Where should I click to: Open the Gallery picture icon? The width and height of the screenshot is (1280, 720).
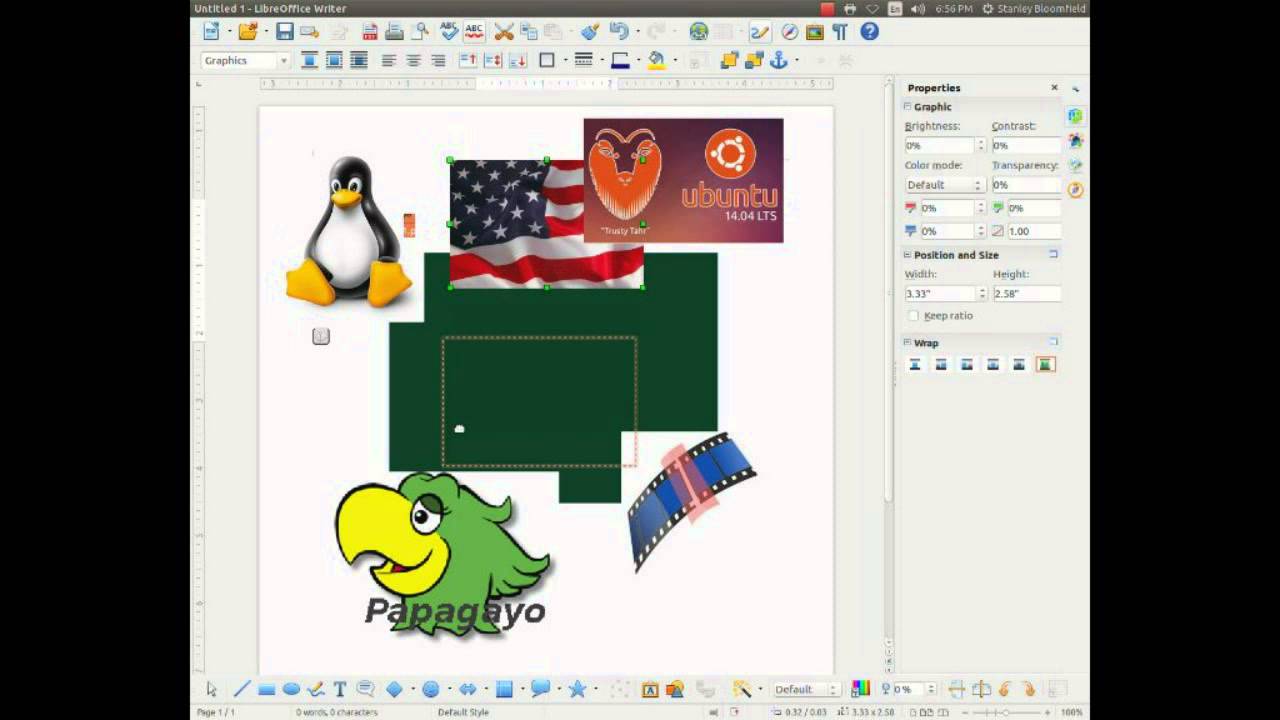(x=815, y=32)
